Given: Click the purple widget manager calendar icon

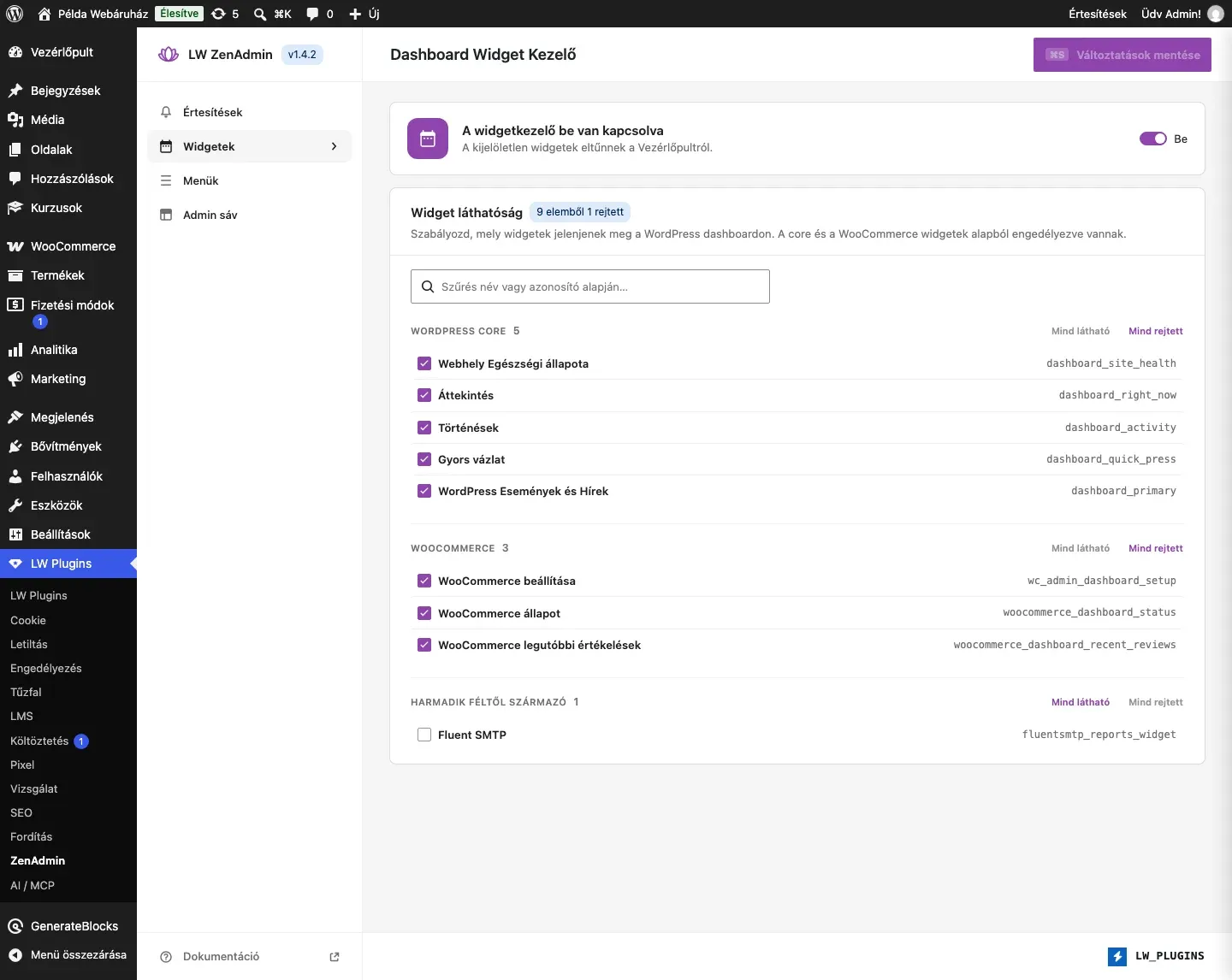Looking at the screenshot, I should click(428, 139).
